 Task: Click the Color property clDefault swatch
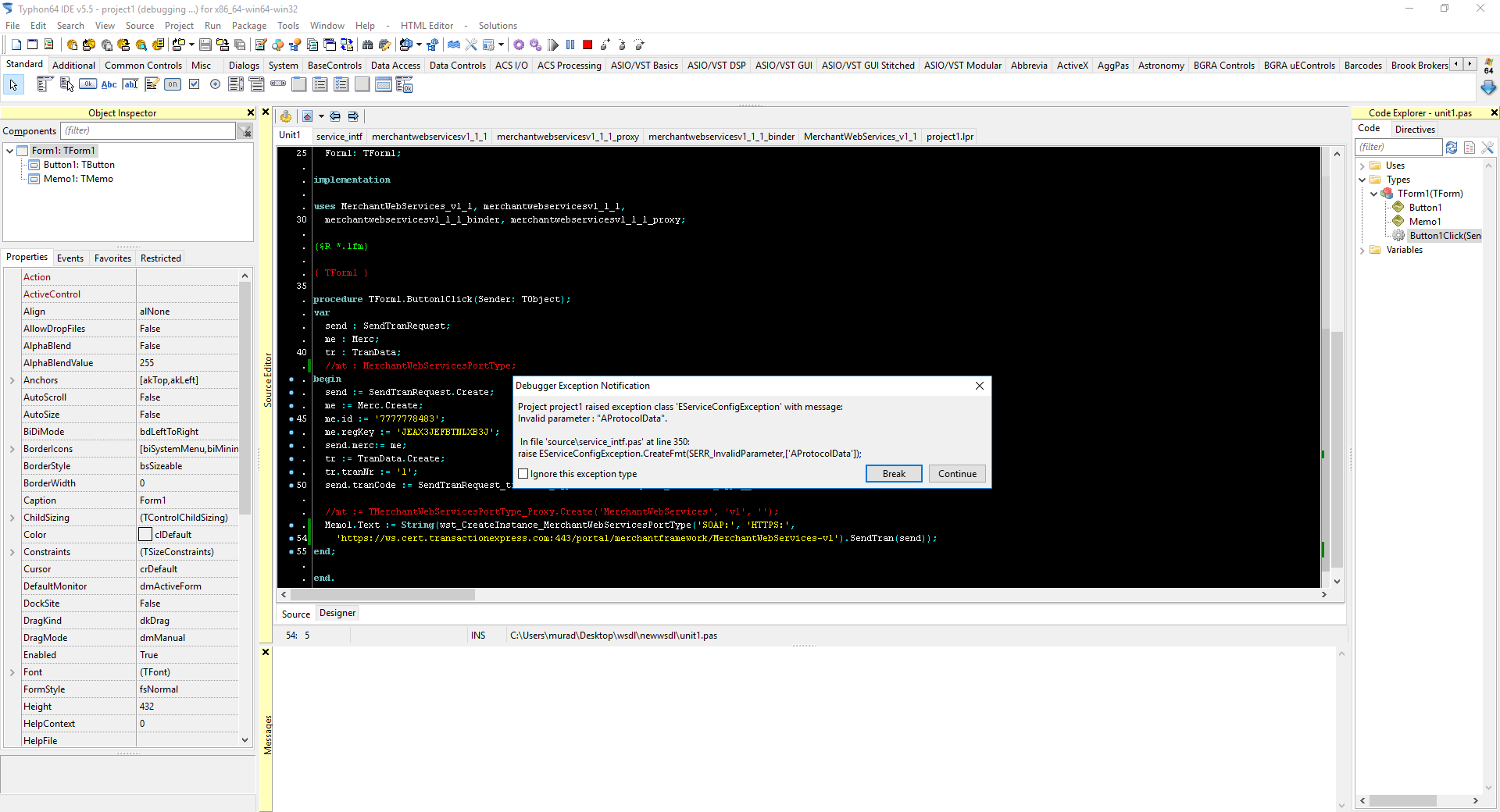click(145, 535)
